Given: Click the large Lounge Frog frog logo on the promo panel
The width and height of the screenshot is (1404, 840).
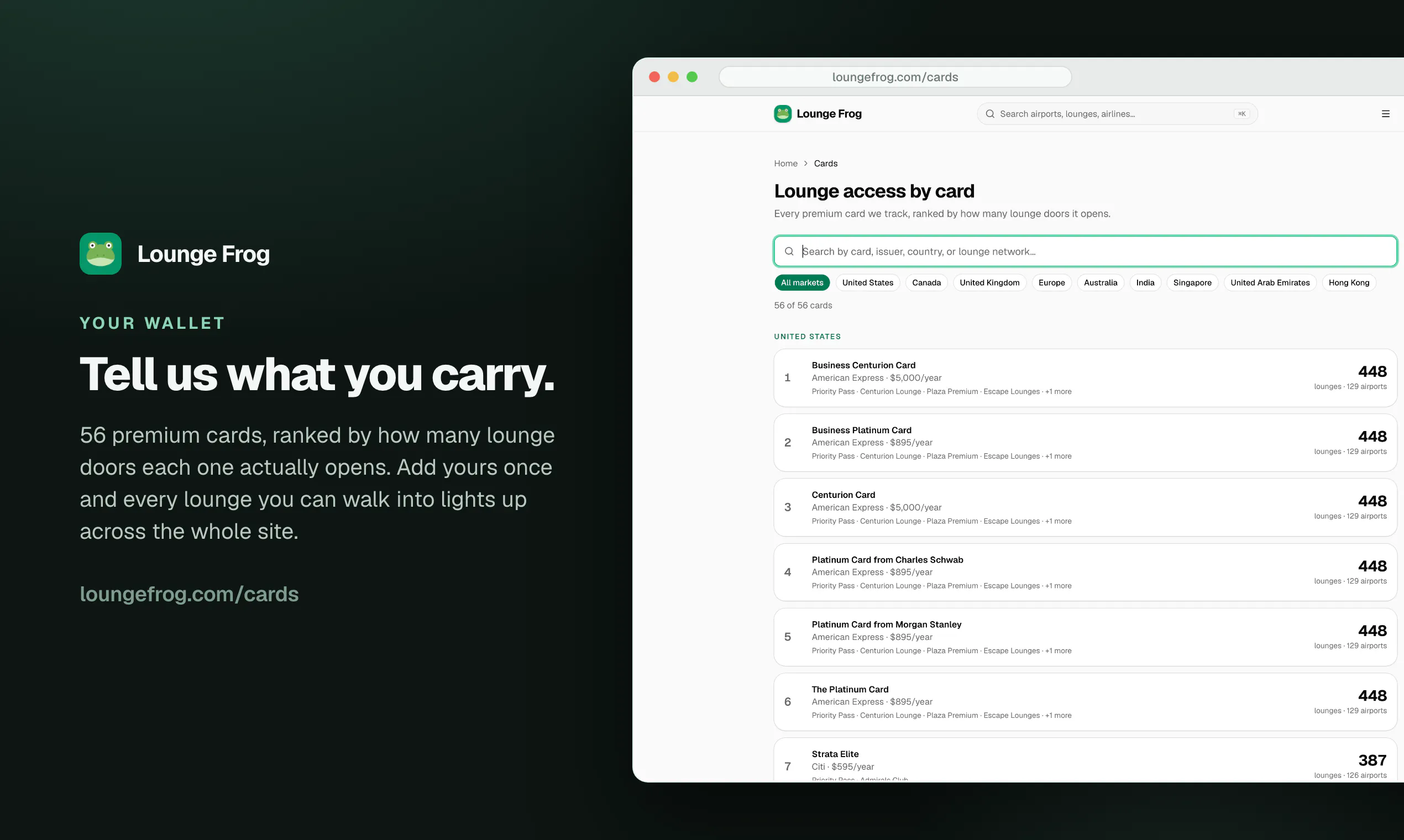Looking at the screenshot, I should 100,254.
